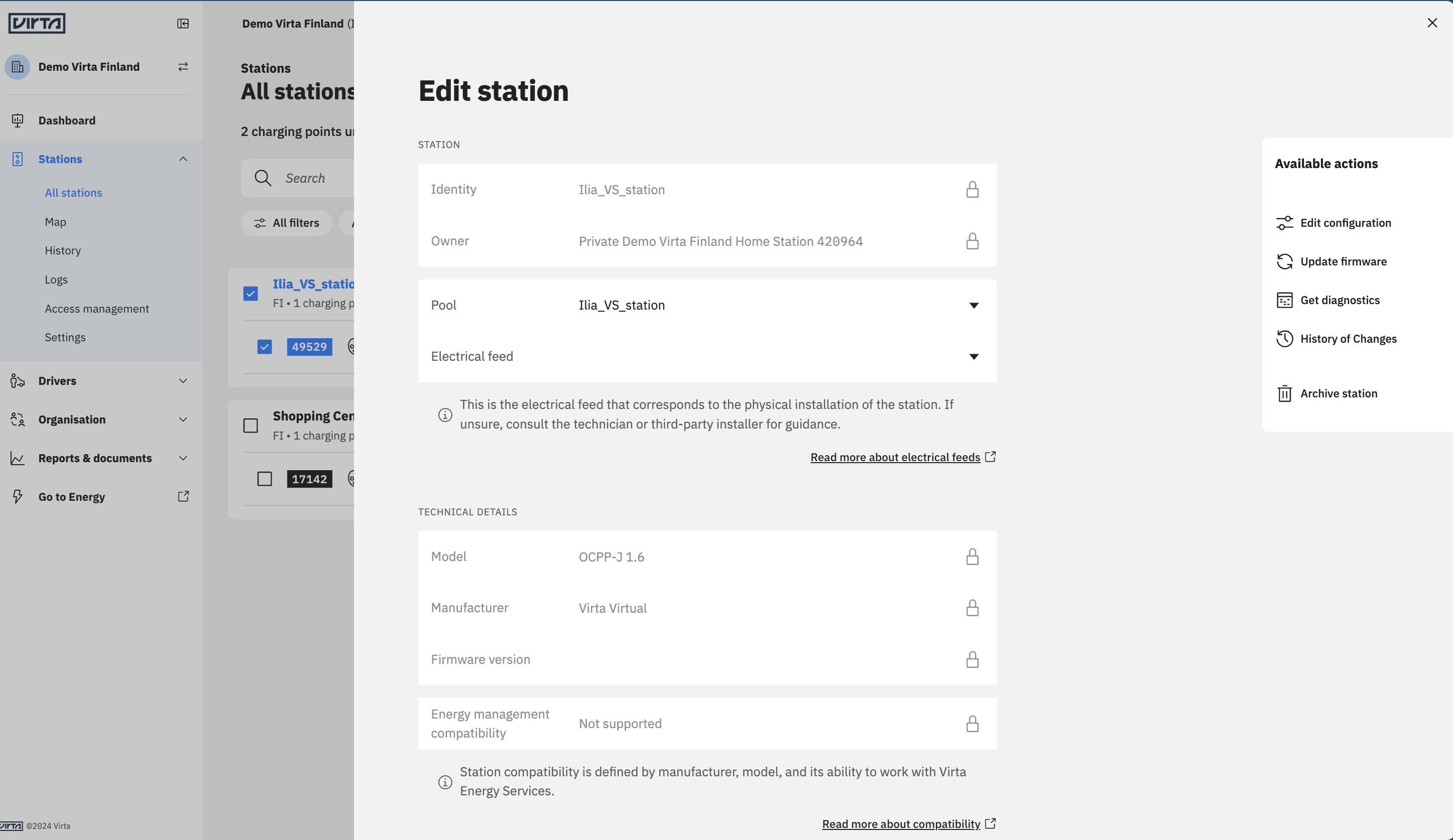Click the Demo Virta Finland organisation name
This screenshot has width=1453, height=840.
[89, 67]
